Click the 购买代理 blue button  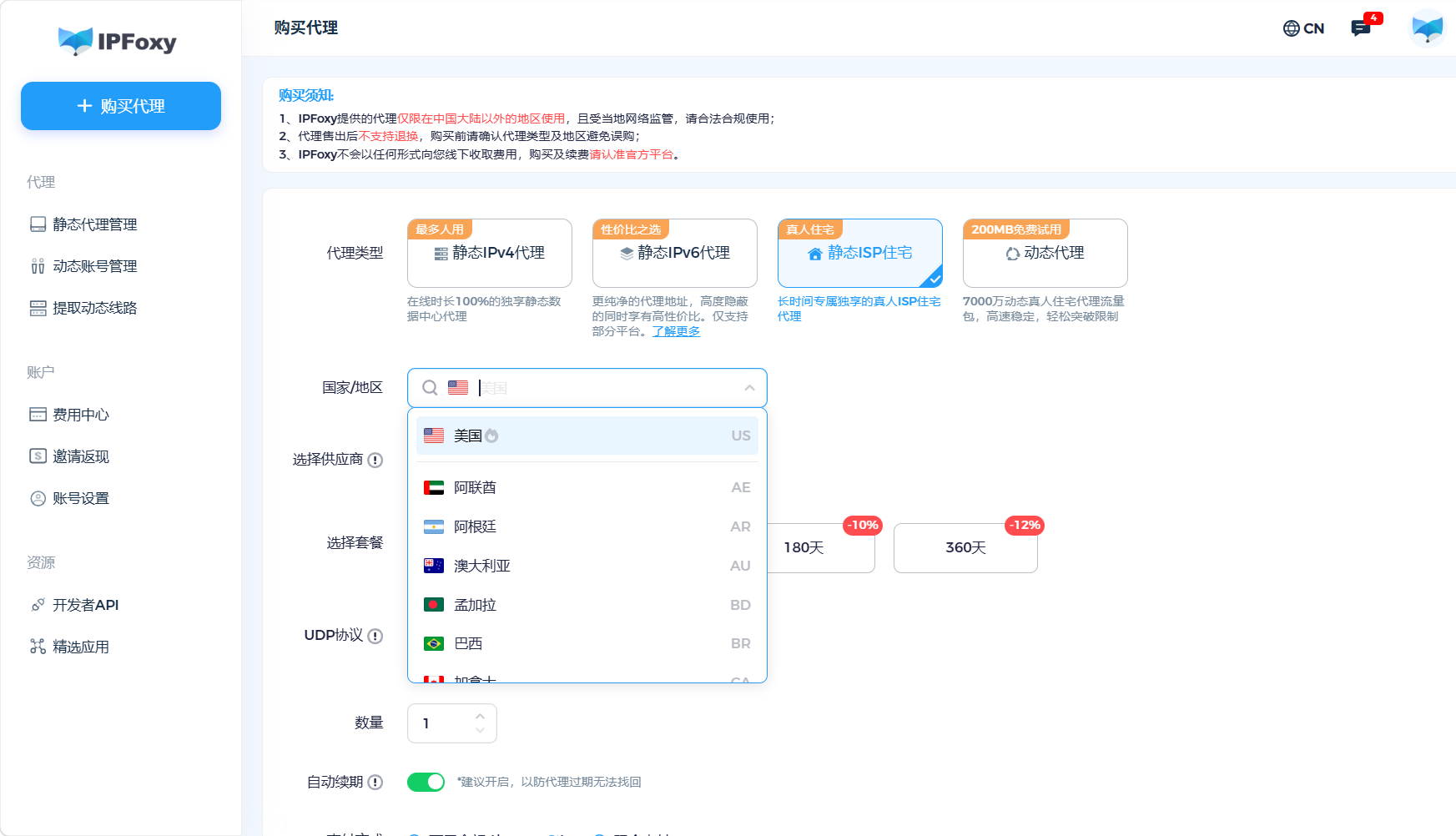[121, 106]
